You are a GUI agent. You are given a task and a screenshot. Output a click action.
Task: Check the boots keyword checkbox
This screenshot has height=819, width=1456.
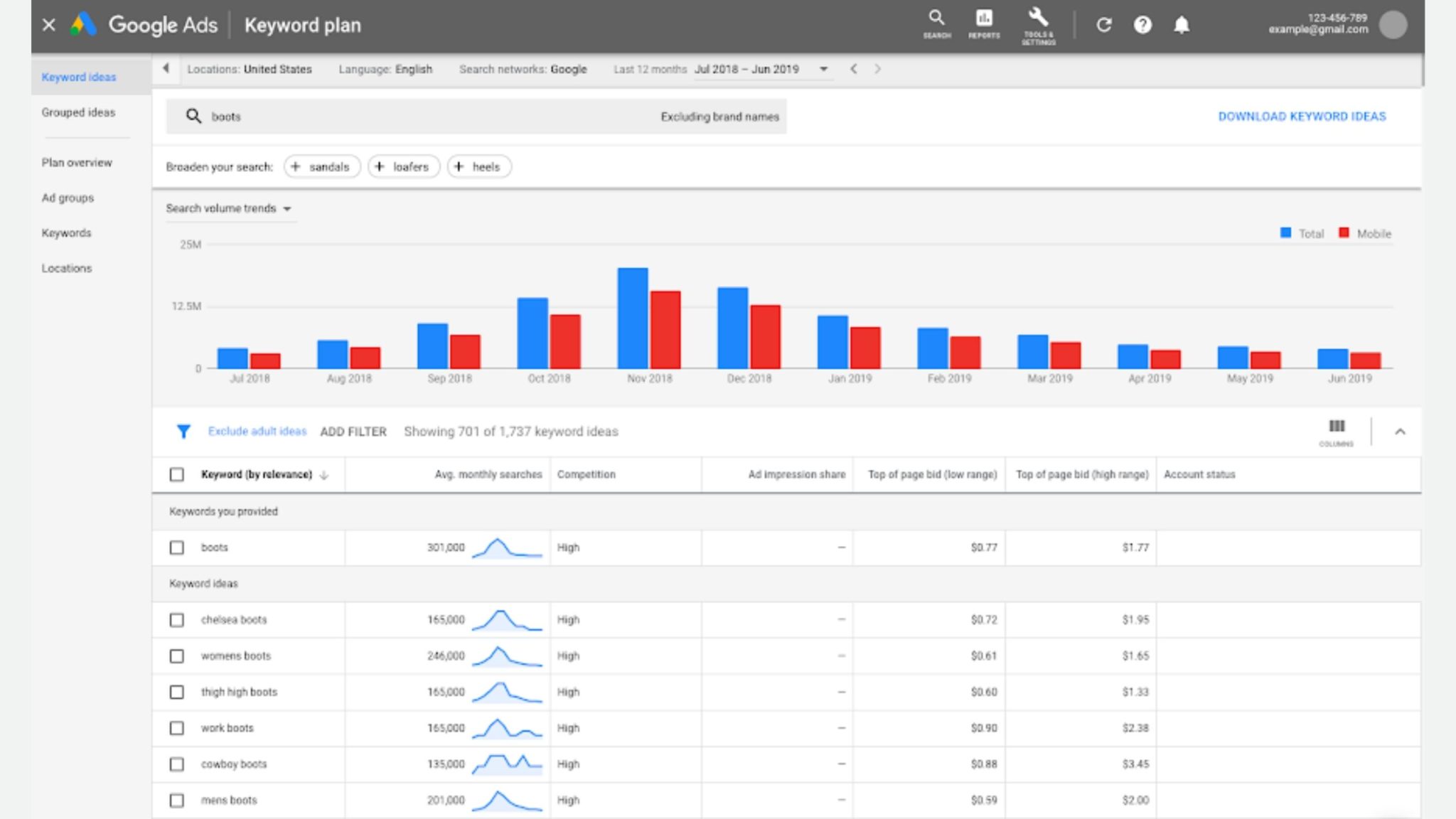(x=177, y=547)
